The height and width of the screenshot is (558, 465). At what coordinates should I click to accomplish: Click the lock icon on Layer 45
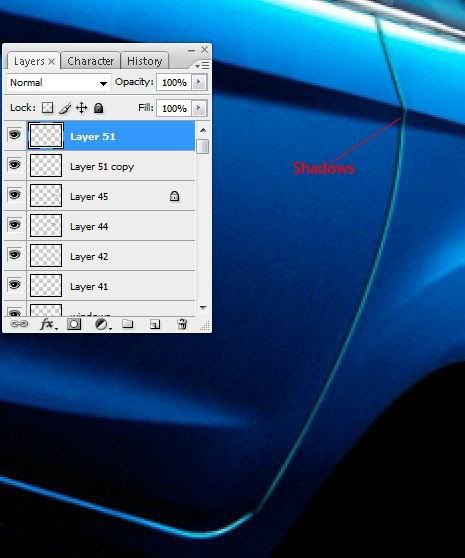174,196
